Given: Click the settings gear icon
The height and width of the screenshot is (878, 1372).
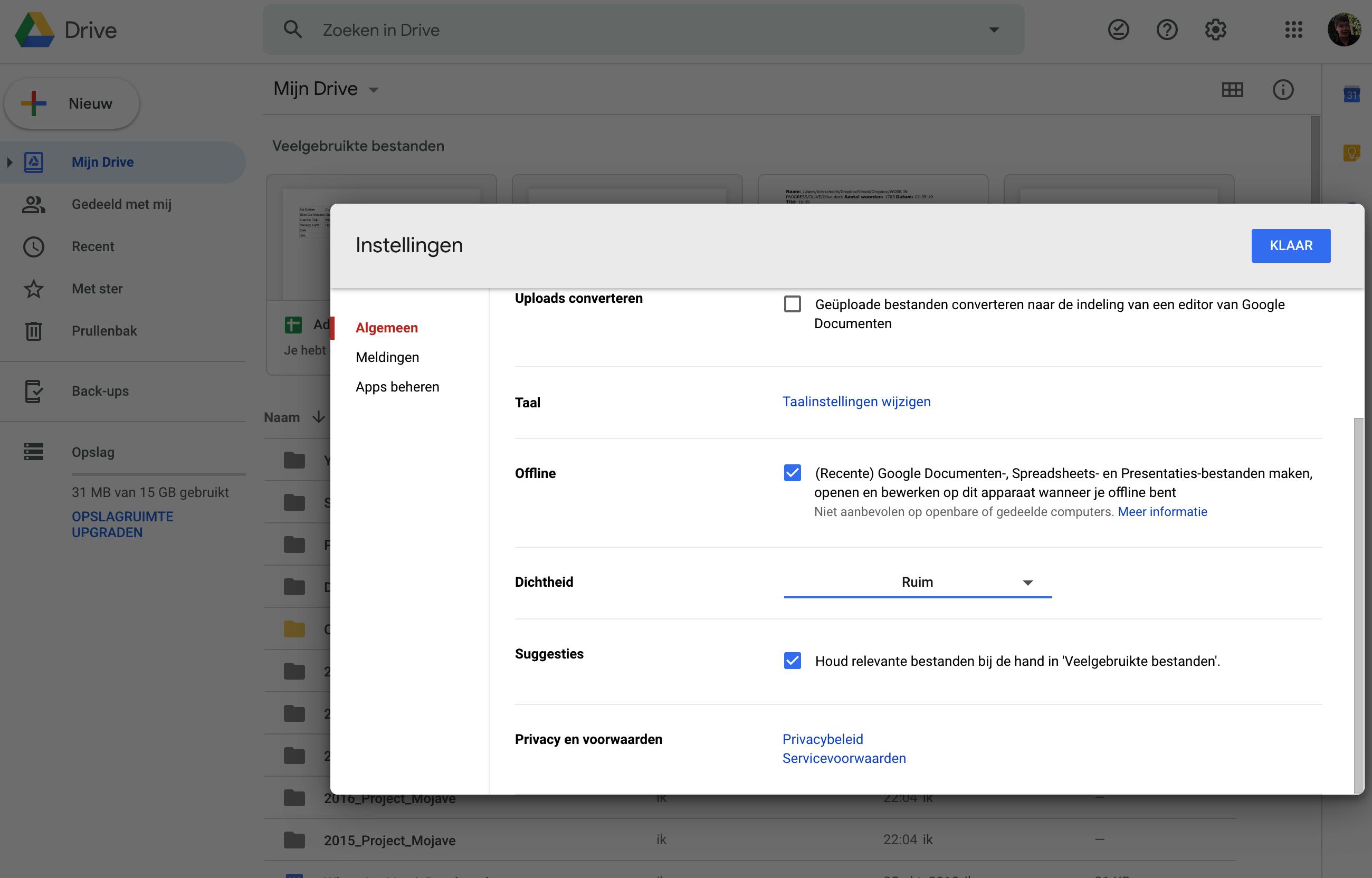Looking at the screenshot, I should (1215, 30).
